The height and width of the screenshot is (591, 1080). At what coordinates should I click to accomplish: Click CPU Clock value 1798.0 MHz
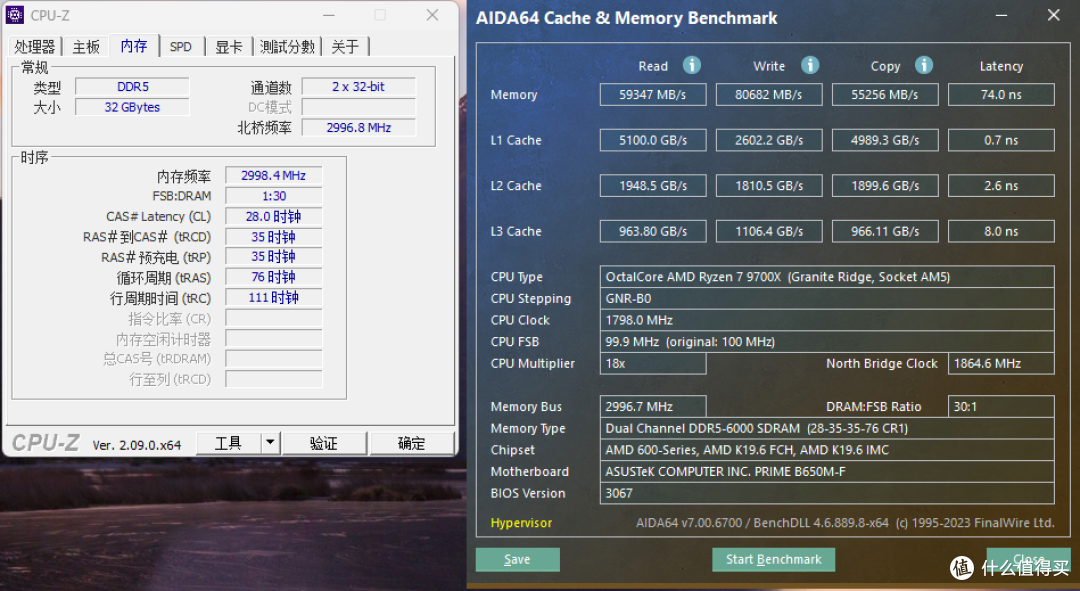tap(827, 320)
